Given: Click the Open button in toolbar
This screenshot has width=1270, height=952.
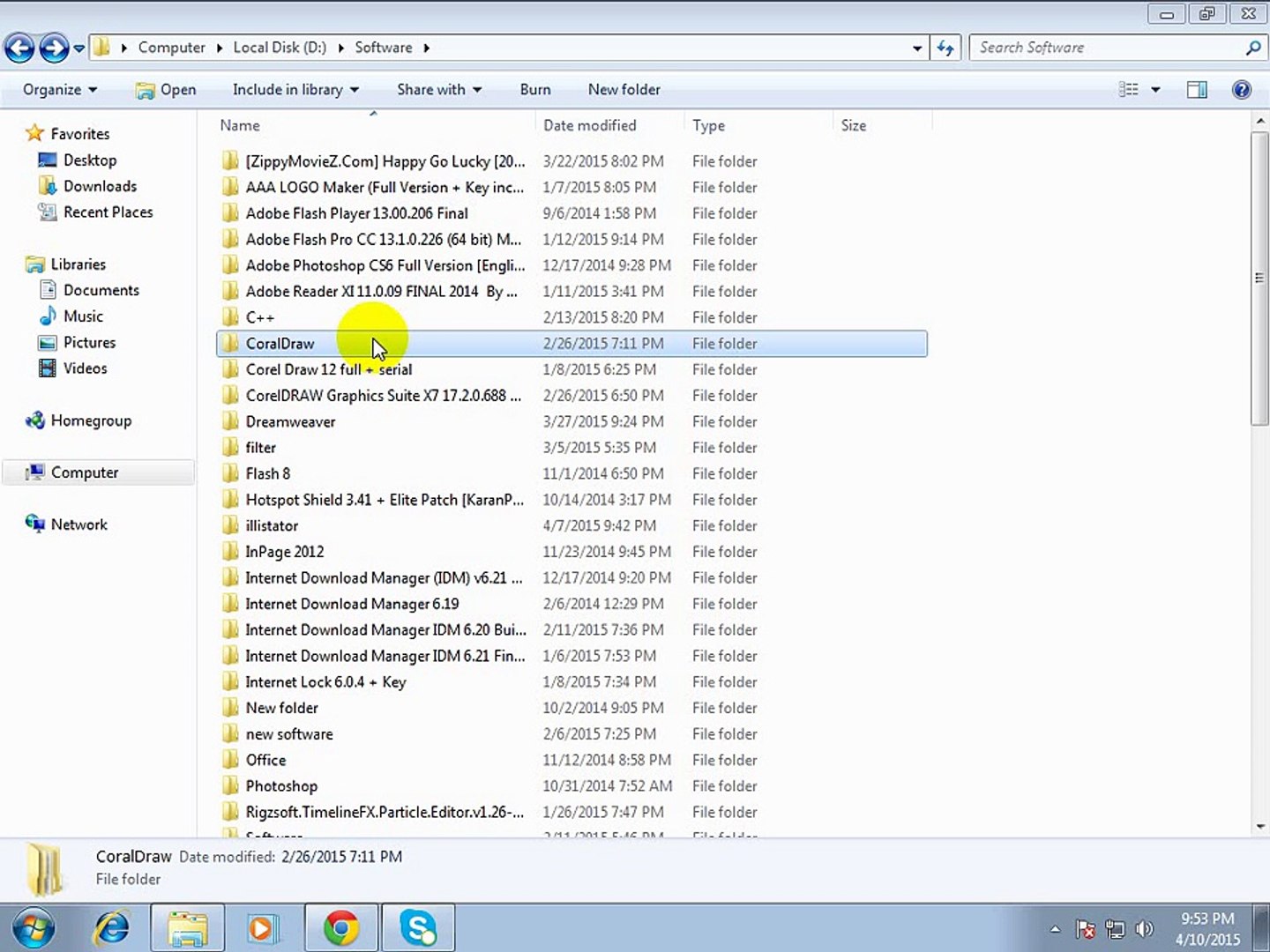Looking at the screenshot, I should point(165,89).
